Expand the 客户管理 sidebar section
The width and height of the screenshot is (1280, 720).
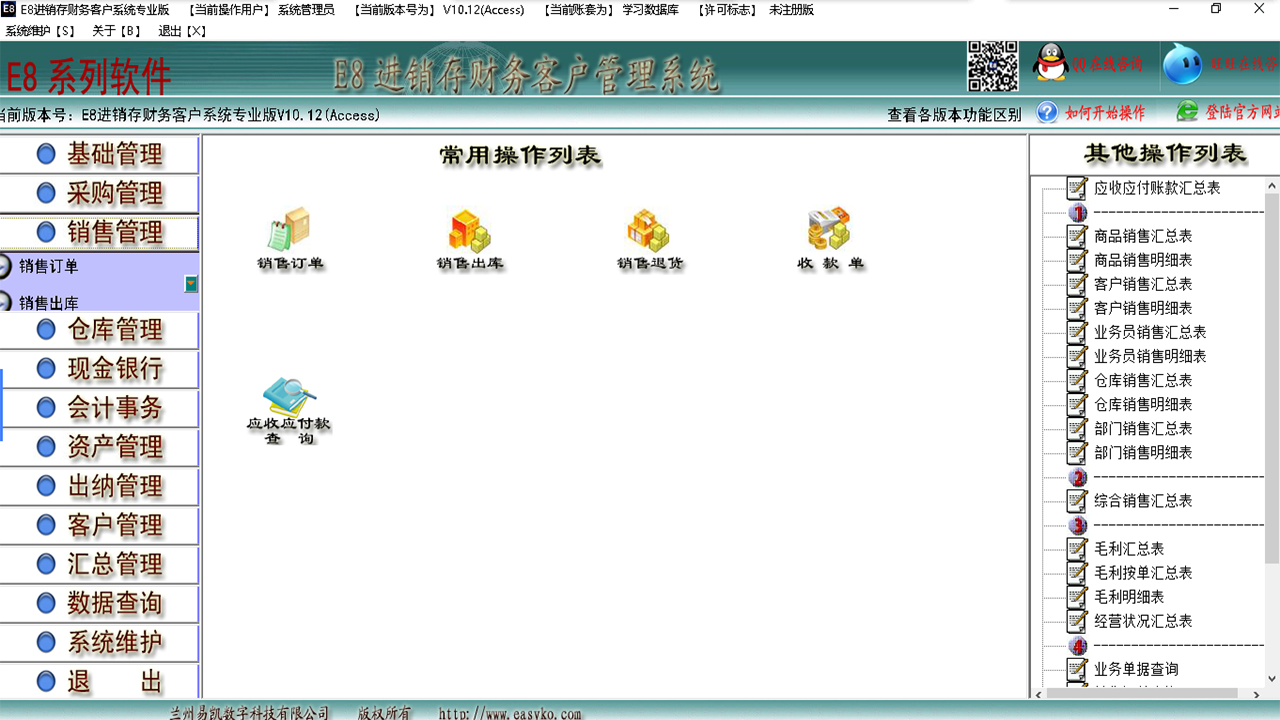[x=99, y=525]
